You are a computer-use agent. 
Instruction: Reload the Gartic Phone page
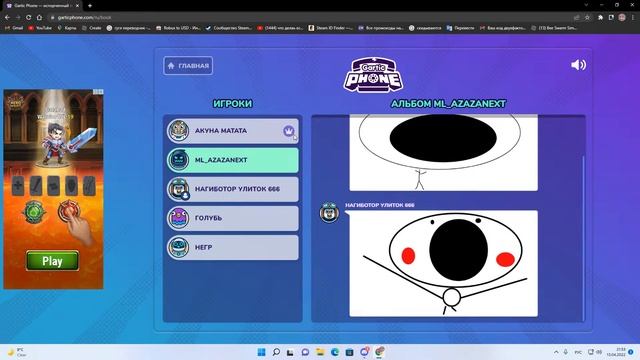click(28, 18)
